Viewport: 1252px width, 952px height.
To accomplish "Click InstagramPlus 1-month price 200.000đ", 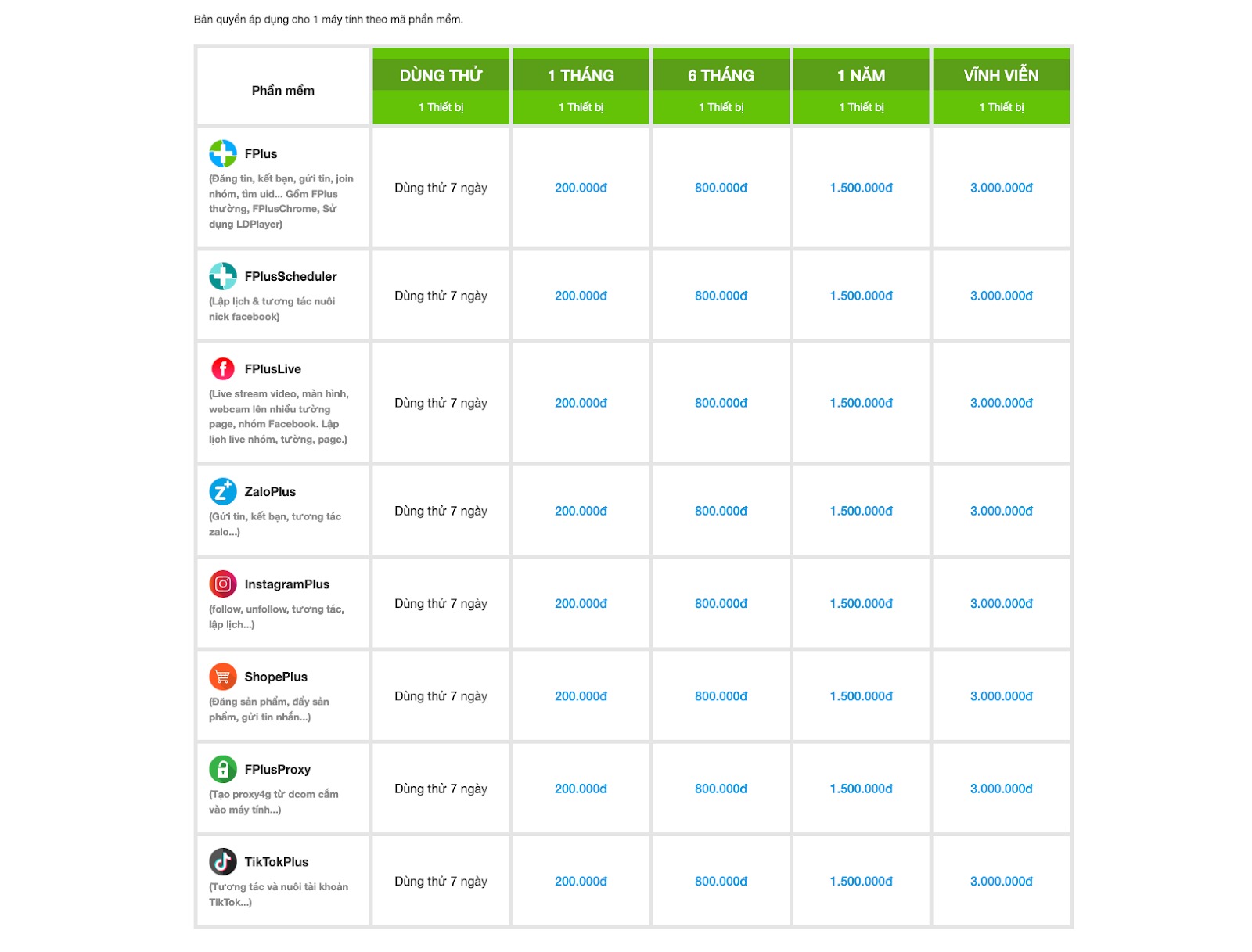I will coord(581,603).
